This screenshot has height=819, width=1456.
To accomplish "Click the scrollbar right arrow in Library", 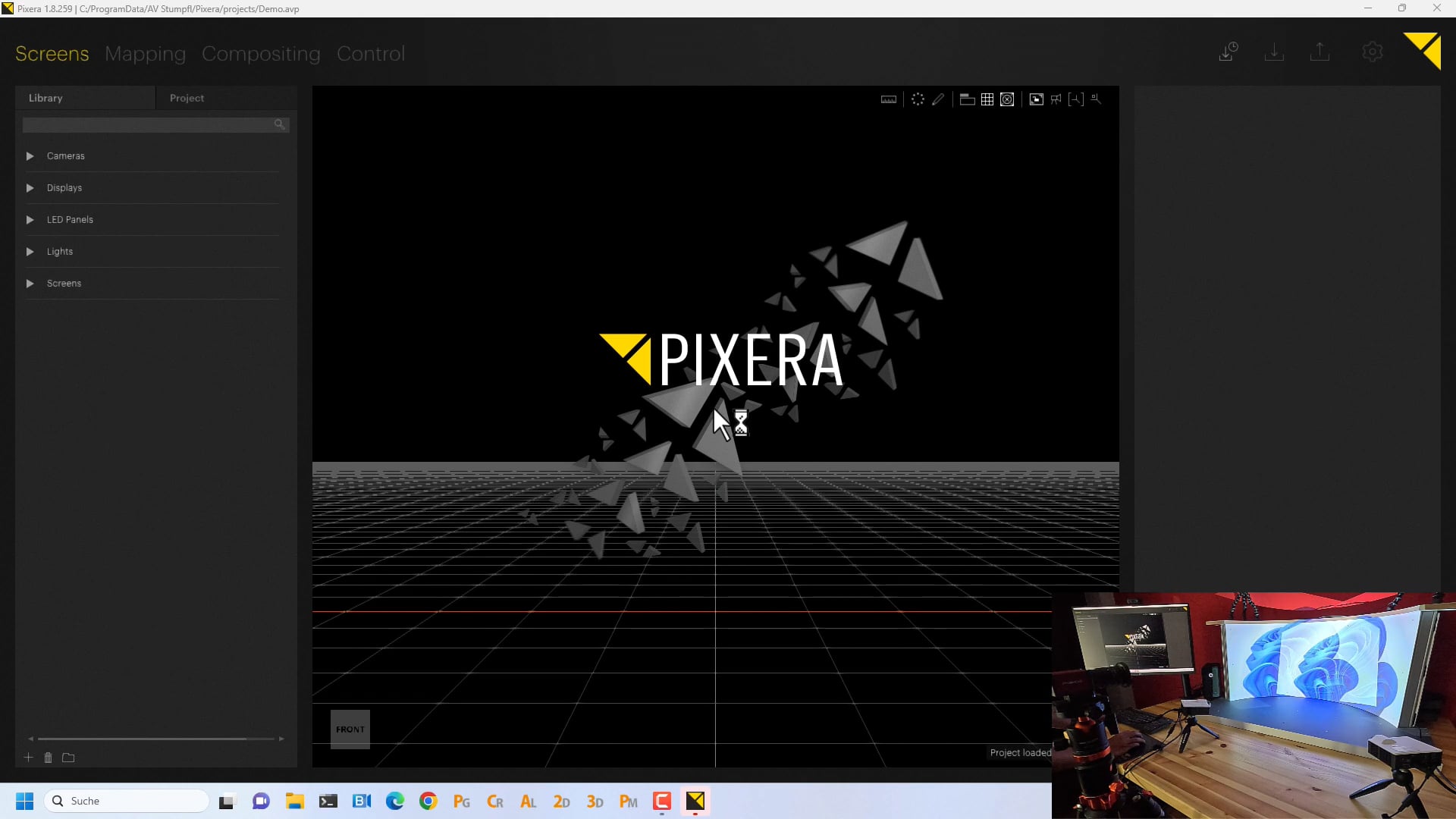I will 281,739.
